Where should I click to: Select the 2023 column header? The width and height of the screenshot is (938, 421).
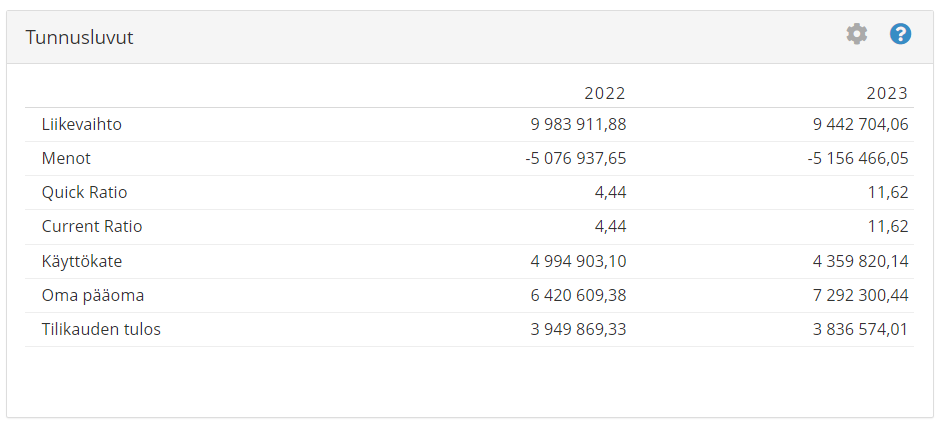pos(887,93)
